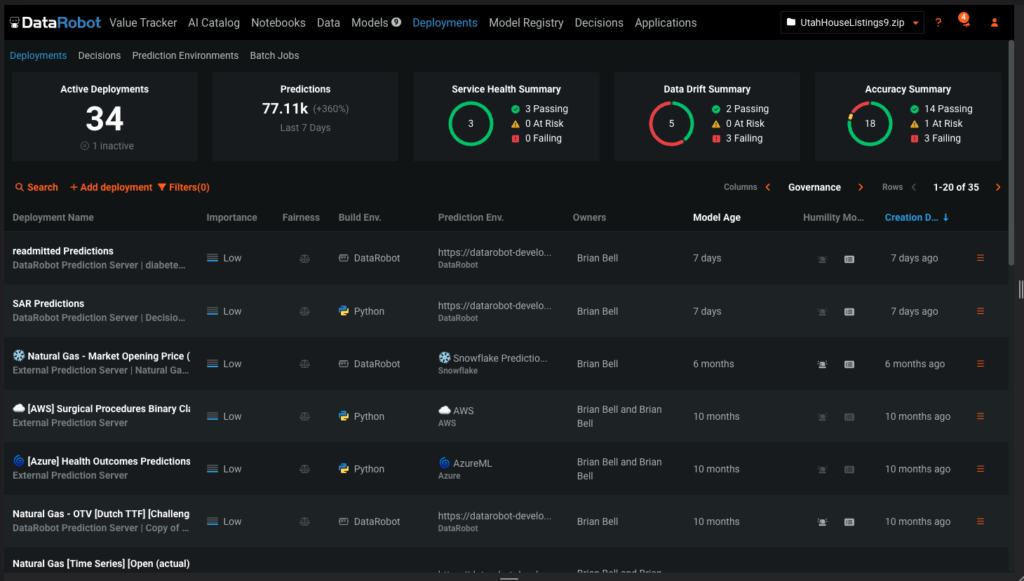The height and width of the screenshot is (581, 1024).
Task: Click Service Health Summary donut chart
Action: 471,123
